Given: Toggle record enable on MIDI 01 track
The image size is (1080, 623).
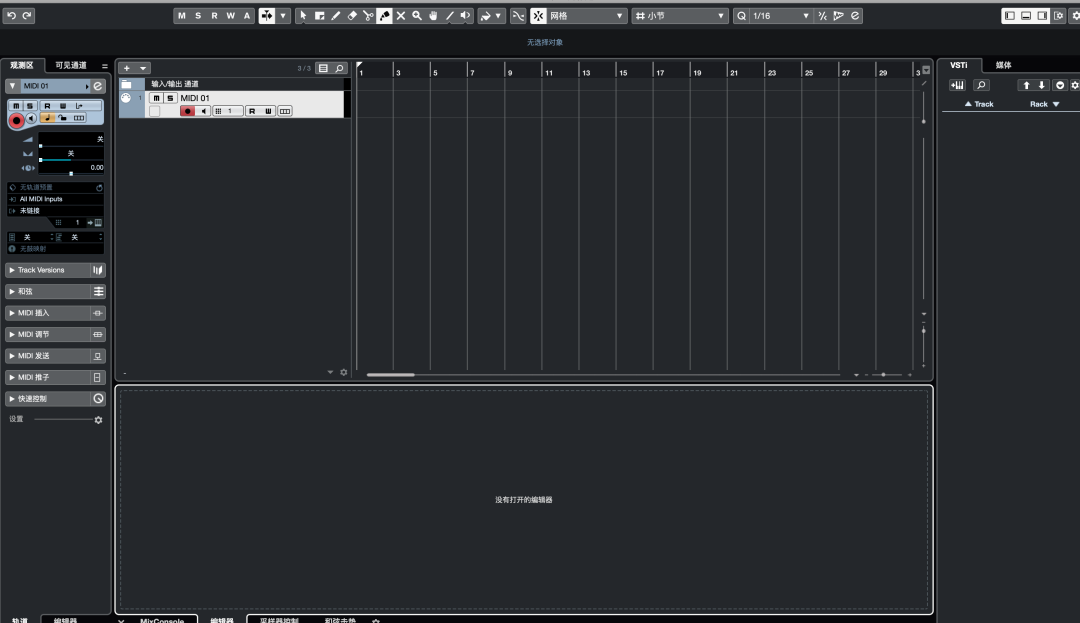Looking at the screenshot, I should (x=187, y=111).
